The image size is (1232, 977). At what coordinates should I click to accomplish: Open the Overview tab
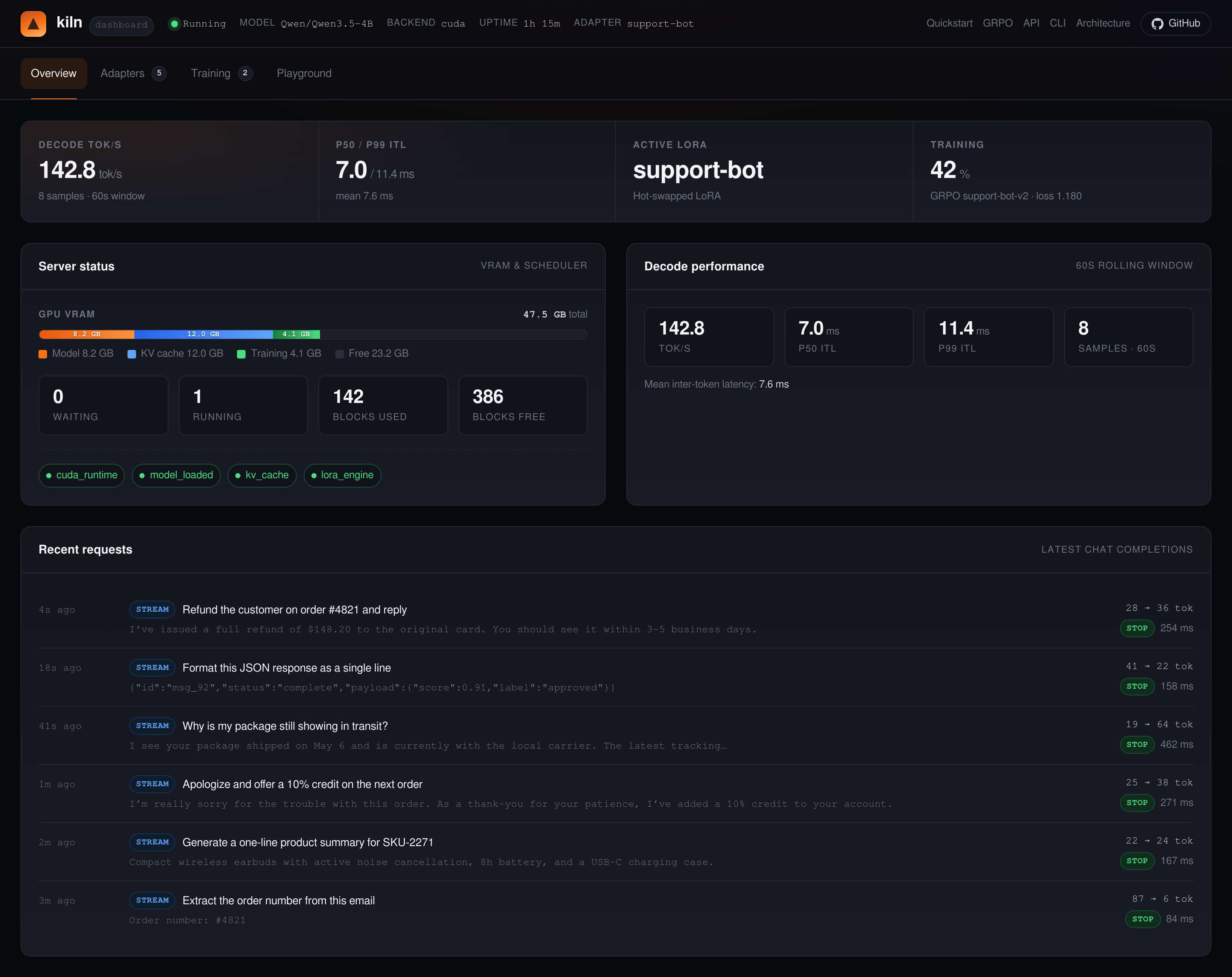54,73
